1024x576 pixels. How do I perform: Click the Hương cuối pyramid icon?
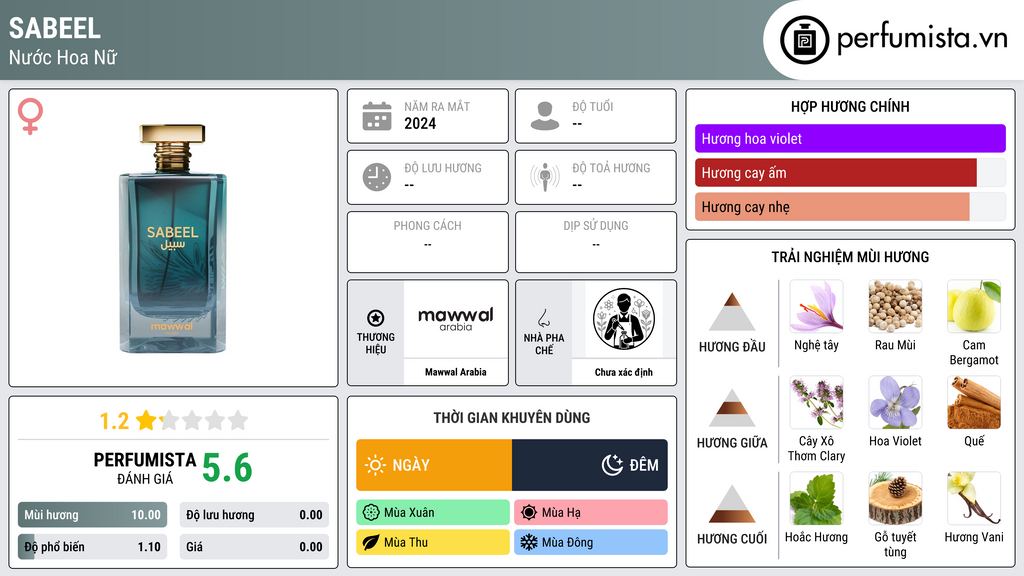point(732,504)
